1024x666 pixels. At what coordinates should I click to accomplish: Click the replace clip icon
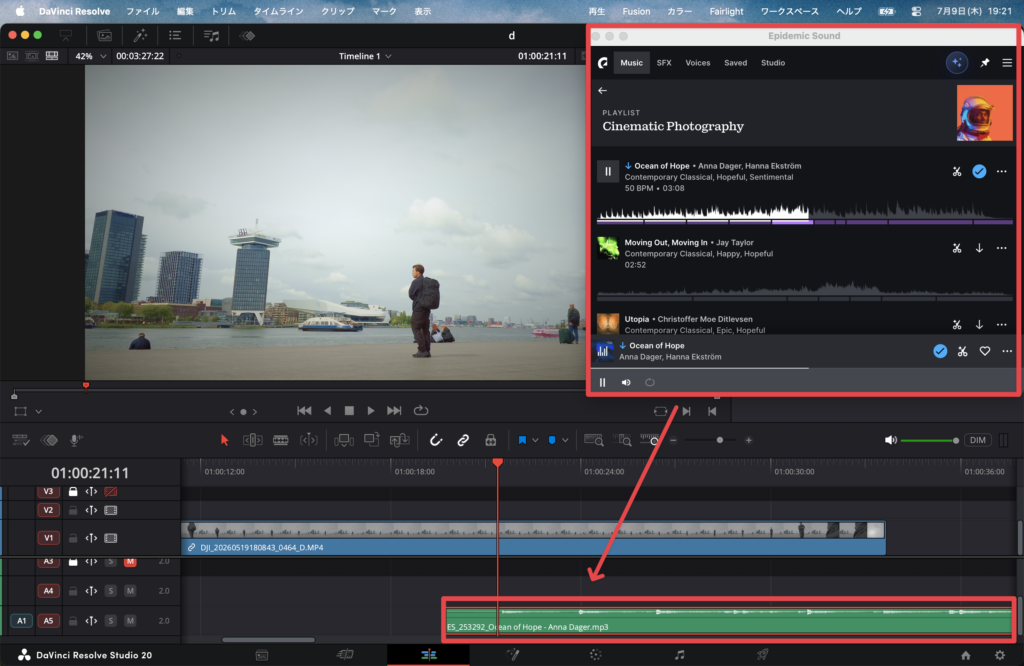pyautogui.click(x=399, y=440)
